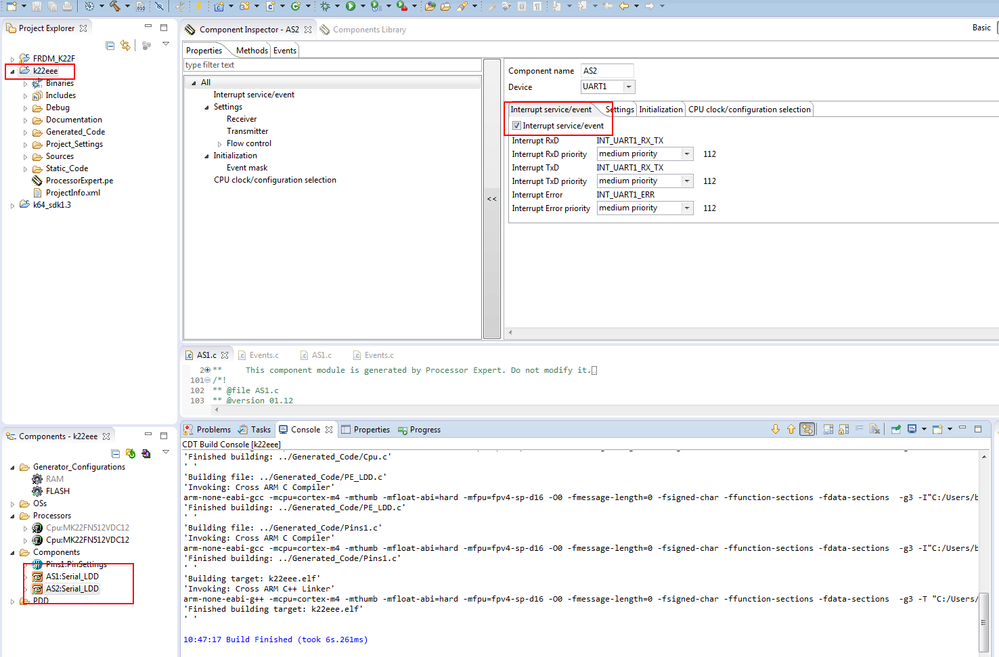Switch to the Methods tab
This screenshot has height=657, width=999.
coord(252,50)
